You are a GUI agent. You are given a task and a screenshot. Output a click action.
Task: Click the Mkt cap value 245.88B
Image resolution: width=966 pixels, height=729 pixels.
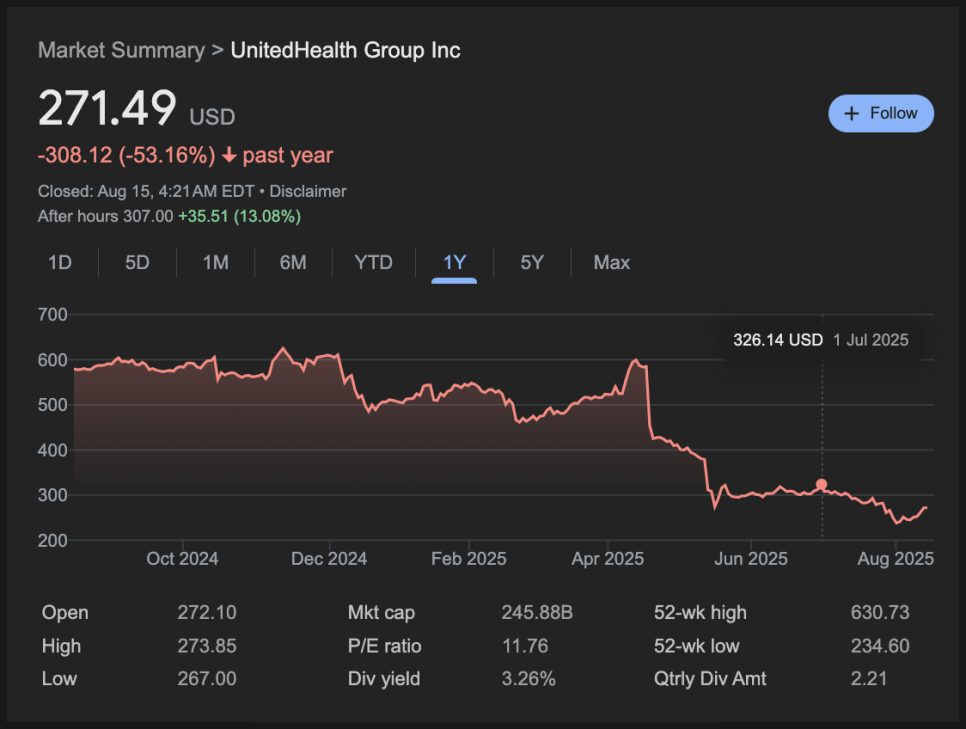pyautogui.click(x=537, y=613)
